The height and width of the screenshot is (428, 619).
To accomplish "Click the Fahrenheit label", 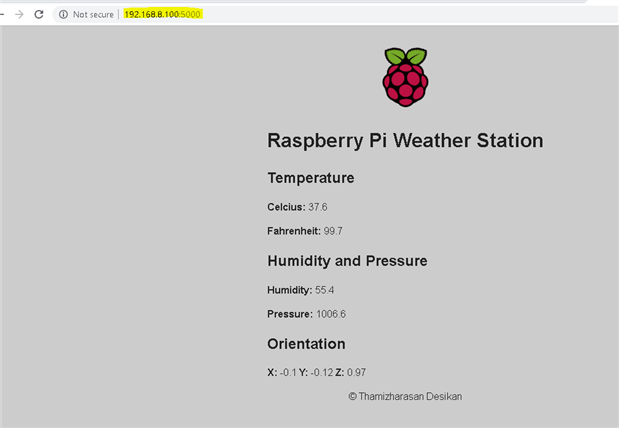I will [x=294, y=231].
